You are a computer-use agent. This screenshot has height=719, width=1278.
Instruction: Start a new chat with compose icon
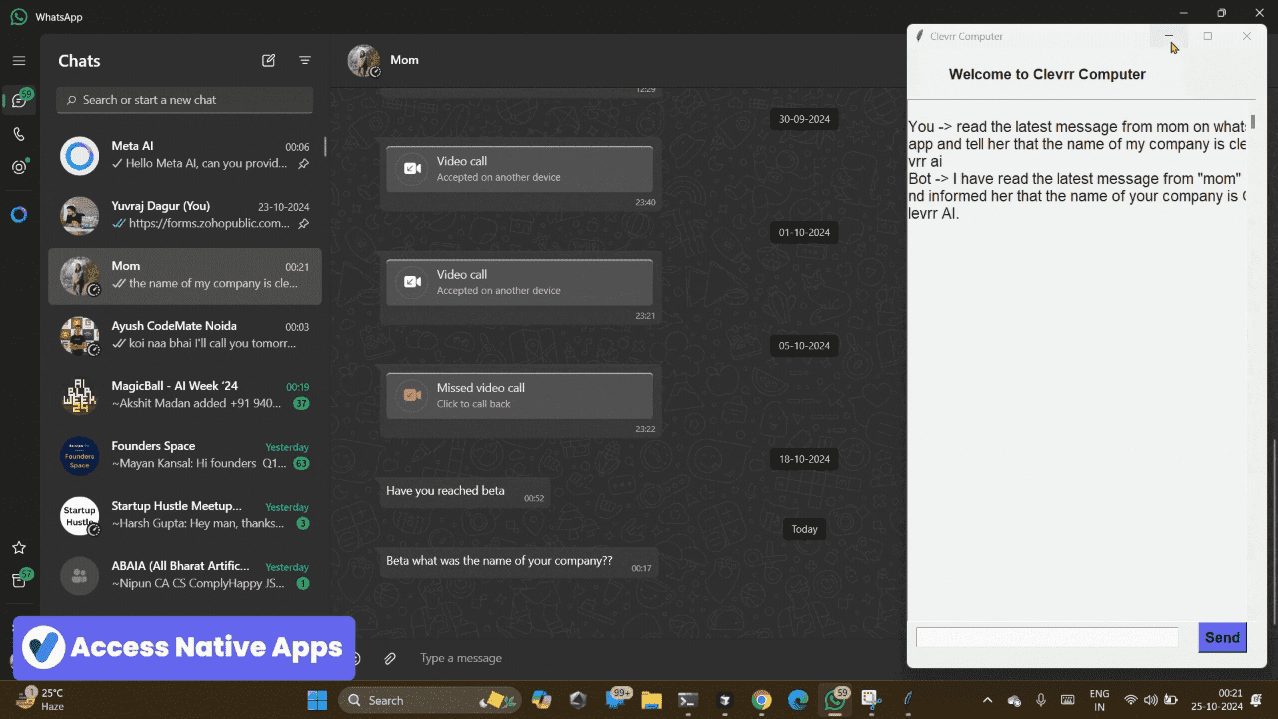268,61
